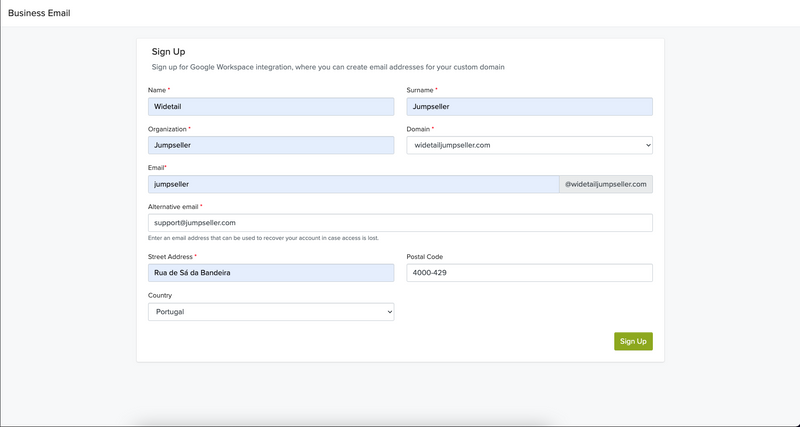Edit the Alternative email field
Image resolution: width=800 pixels, height=427 pixels.
click(400, 223)
